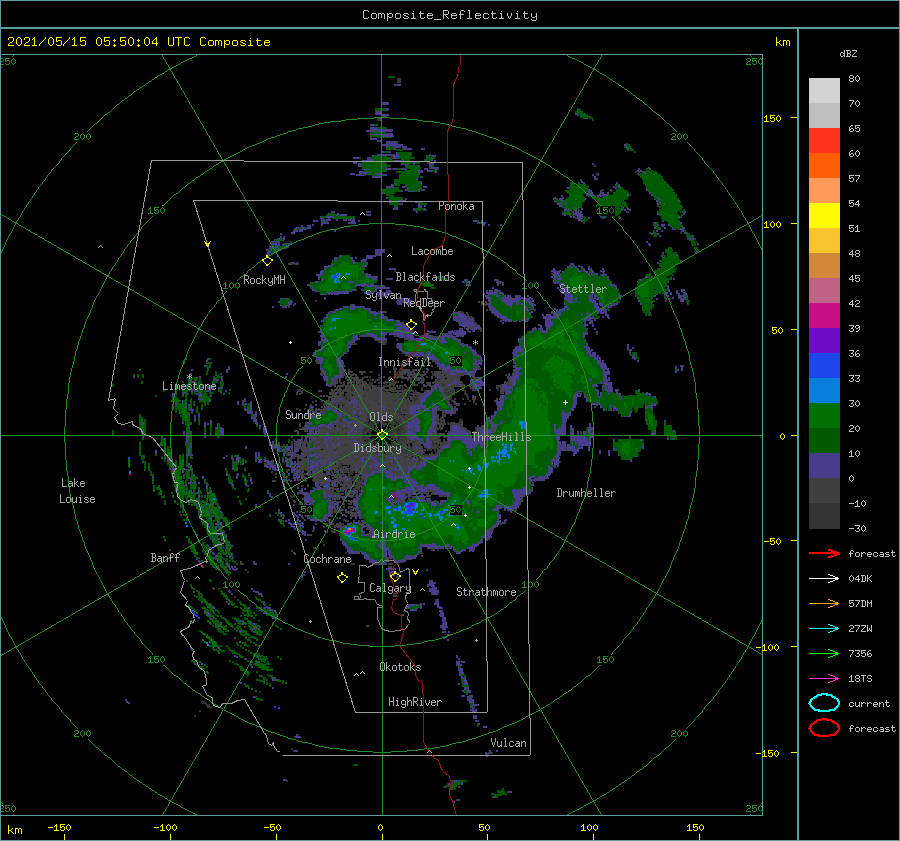900x841 pixels.
Task: Click the yellow diamond marker above Calgary
Action: (395, 576)
